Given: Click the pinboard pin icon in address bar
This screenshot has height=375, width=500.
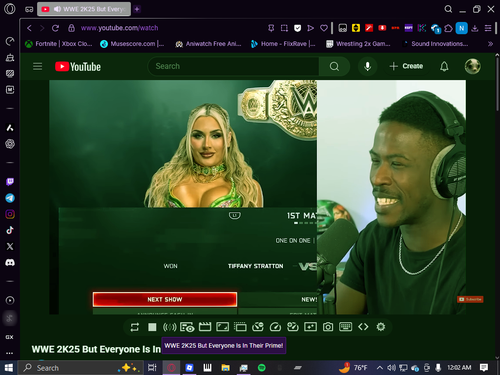Looking at the screenshot, I should (x=271, y=28).
